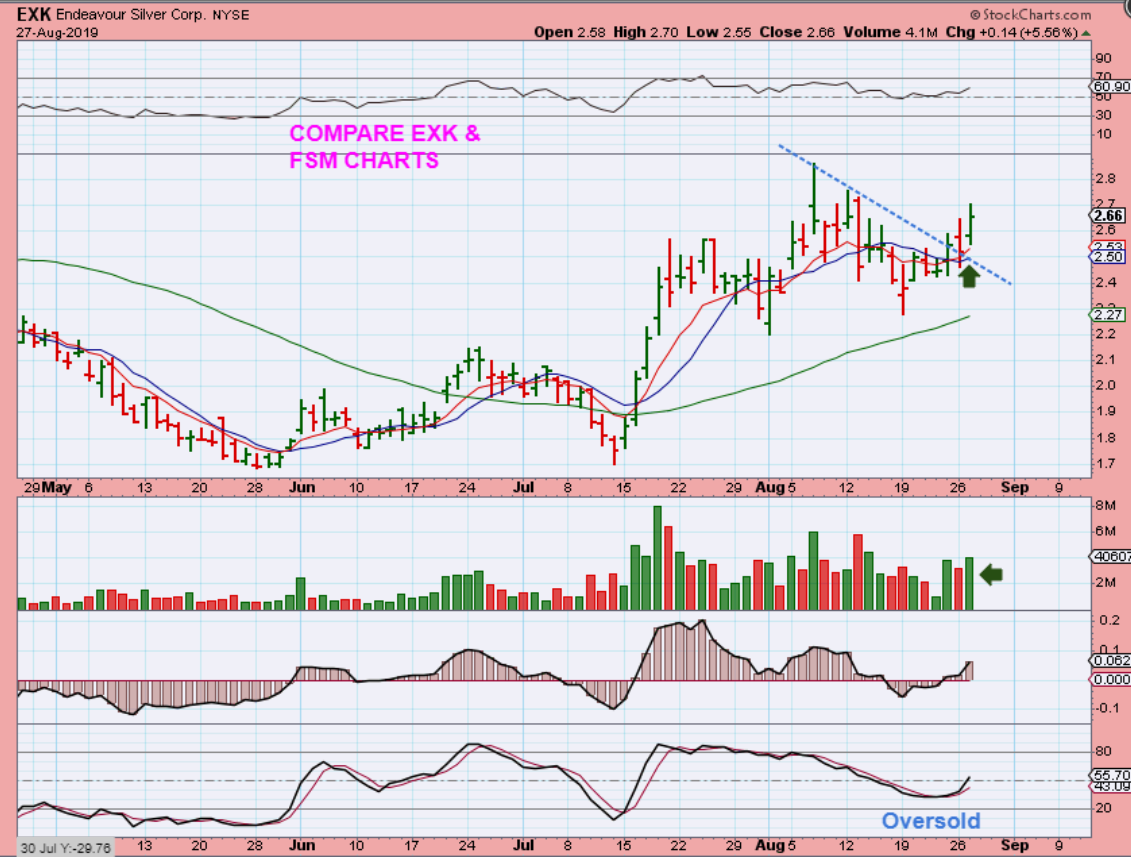The width and height of the screenshot is (1131, 857).
Task: Click the 90 level on RSI scale
Action: click(1103, 58)
